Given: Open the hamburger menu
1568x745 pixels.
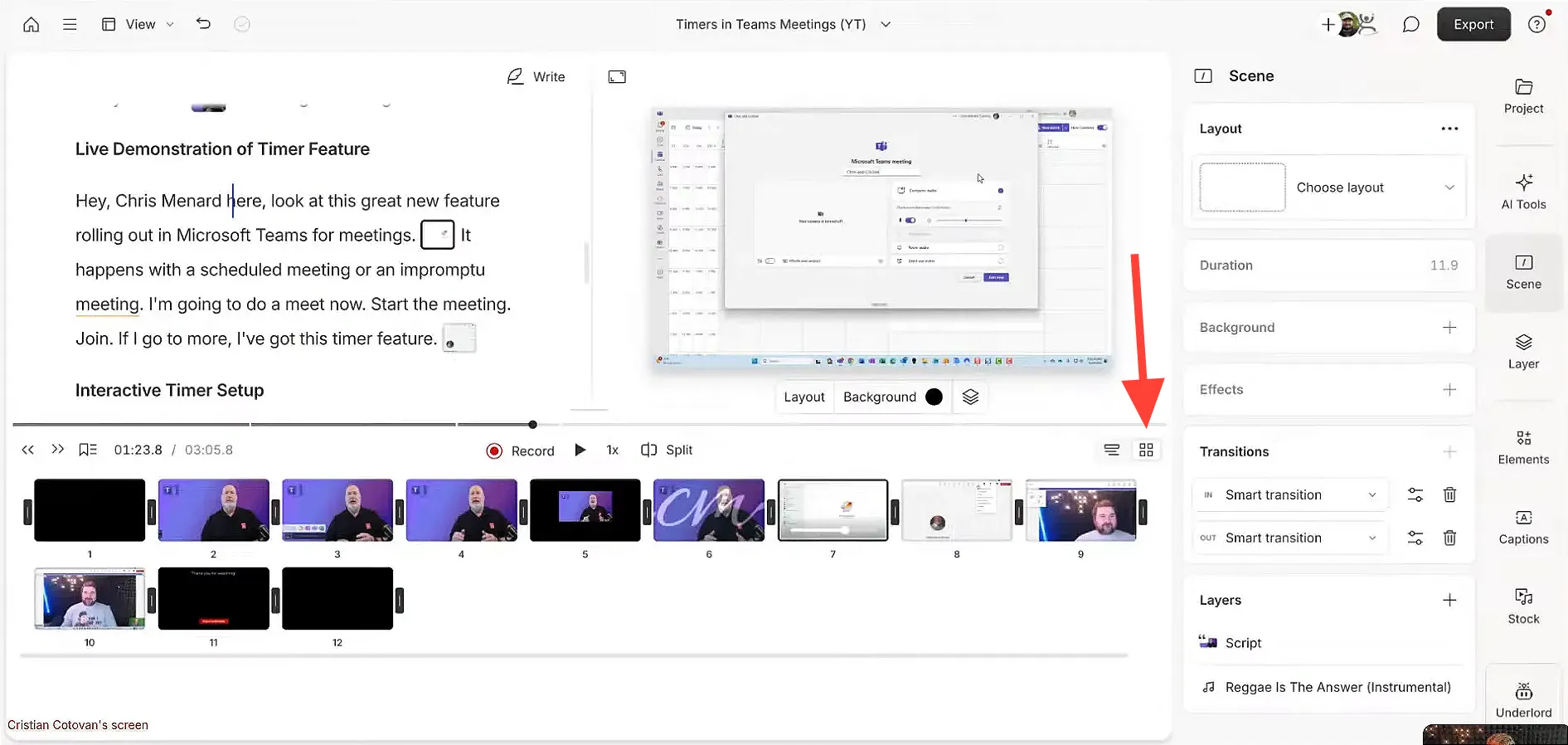Looking at the screenshot, I should click(70, 24).
